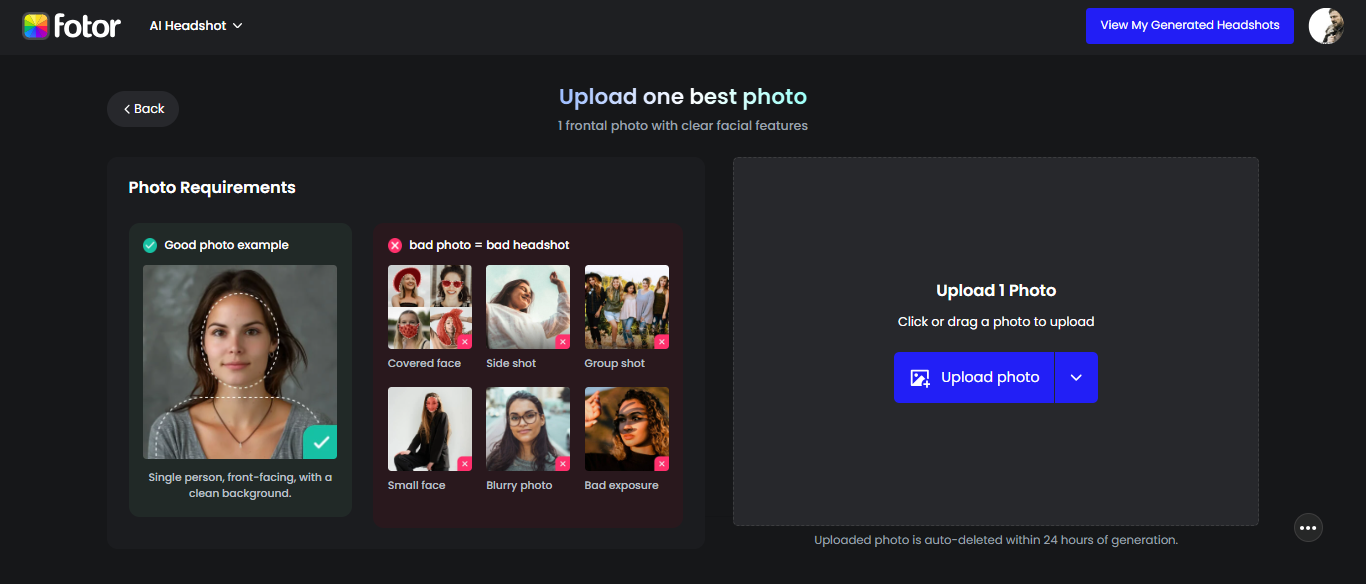Click the red x badge on Blurry photo image
The image size is (1366, 584).
tap(562, 463)
